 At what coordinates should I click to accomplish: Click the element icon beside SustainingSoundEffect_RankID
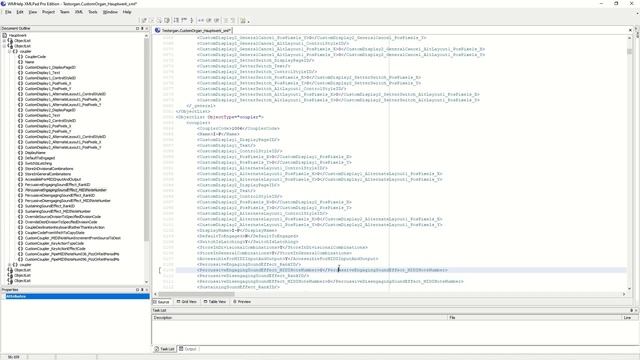click(20, 206)
